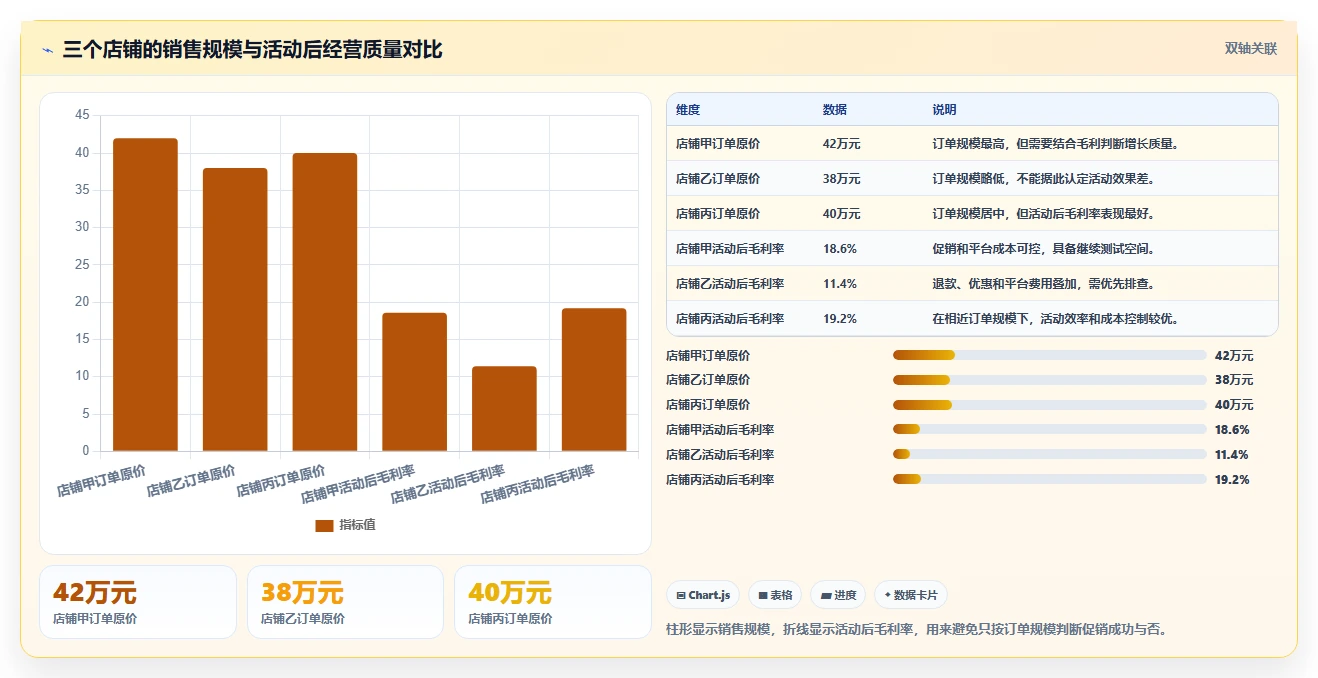Image resolution: width=1318 pixels, height=678 pixels.
Task: Click the 18.6% table data cell
Action: coord(840,249)
